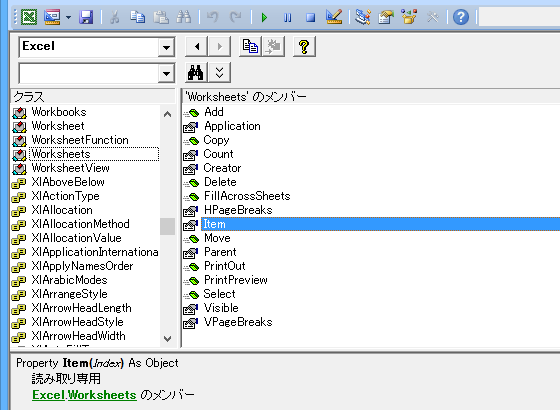Click the Undo arrow icon
The image size is (560, 410).
[x=212, y=17]
